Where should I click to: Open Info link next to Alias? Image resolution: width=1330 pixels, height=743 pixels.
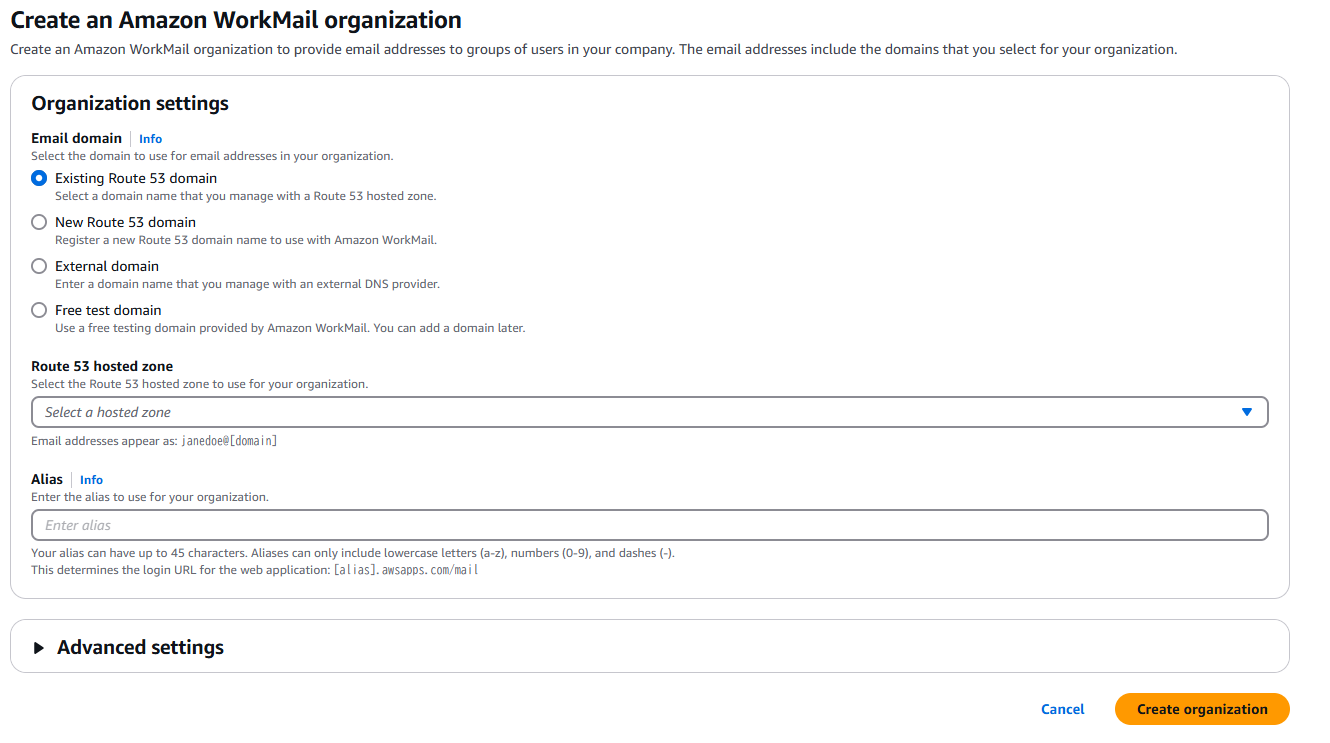[x=91, y=480]
